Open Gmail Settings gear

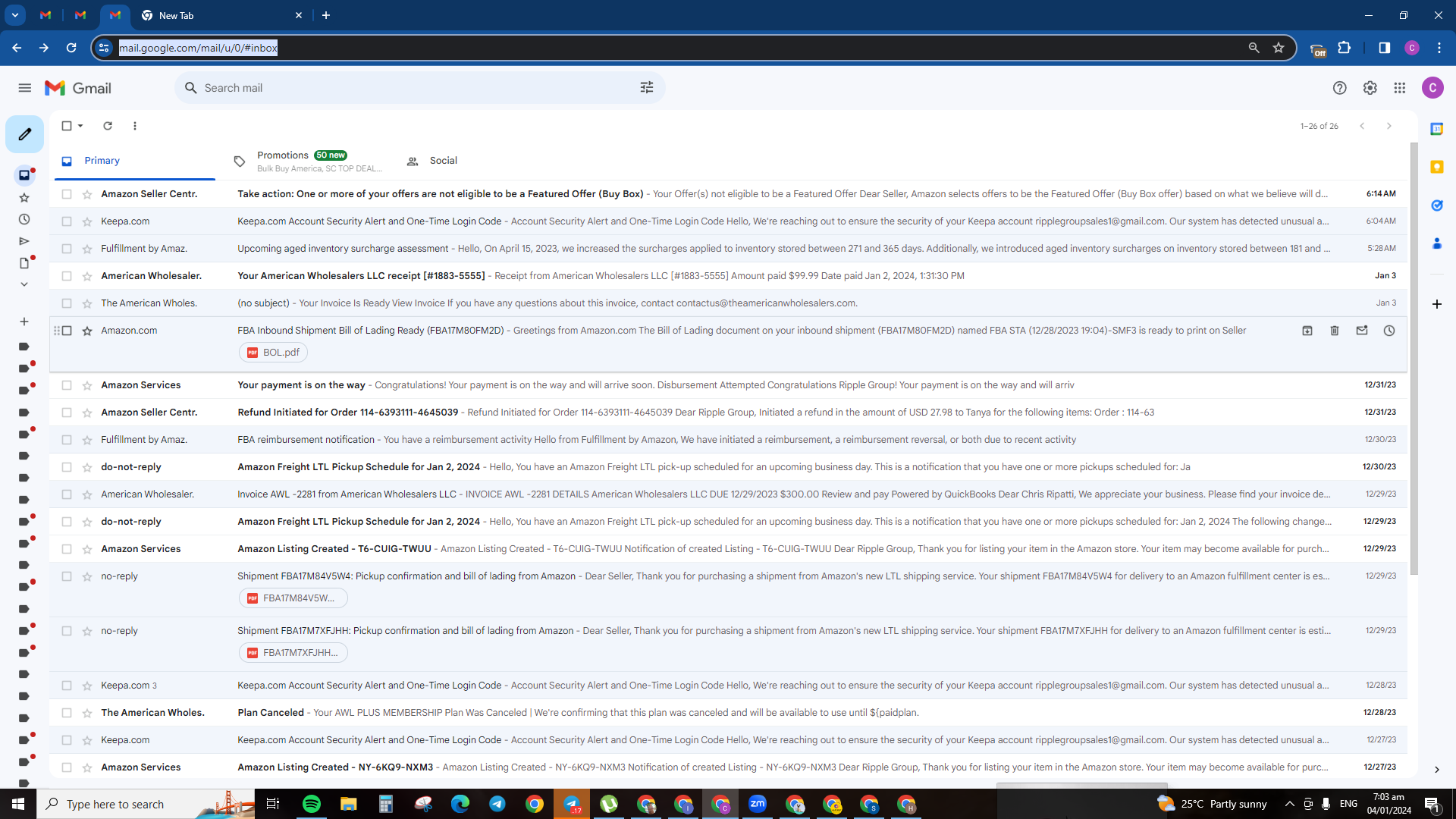coord(1370,88)
